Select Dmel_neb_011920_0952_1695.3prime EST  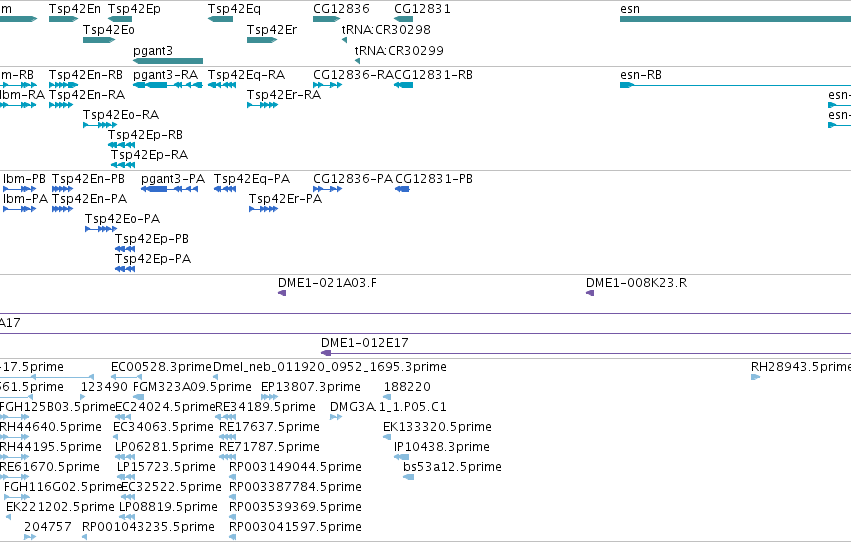coord(215,377)
